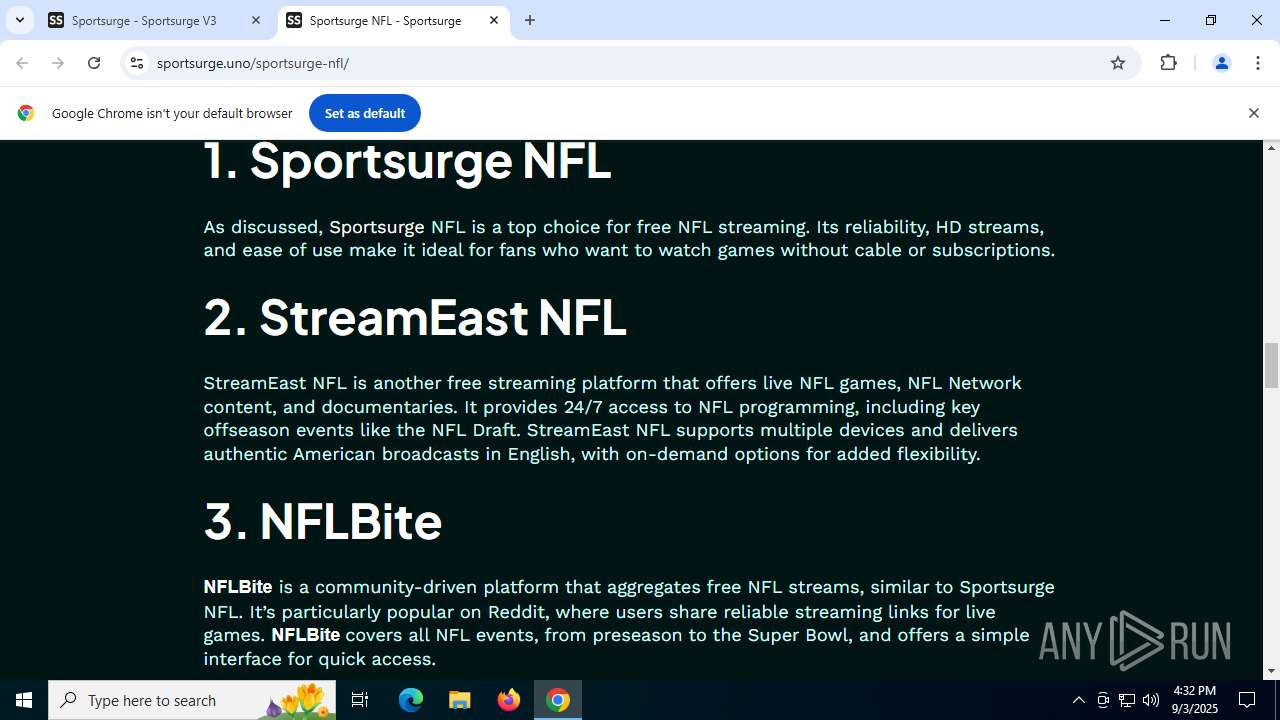The height and width of the screenshot is (720, 1280).
Task: View site information icon in address bar
Action: click(137, 63)
